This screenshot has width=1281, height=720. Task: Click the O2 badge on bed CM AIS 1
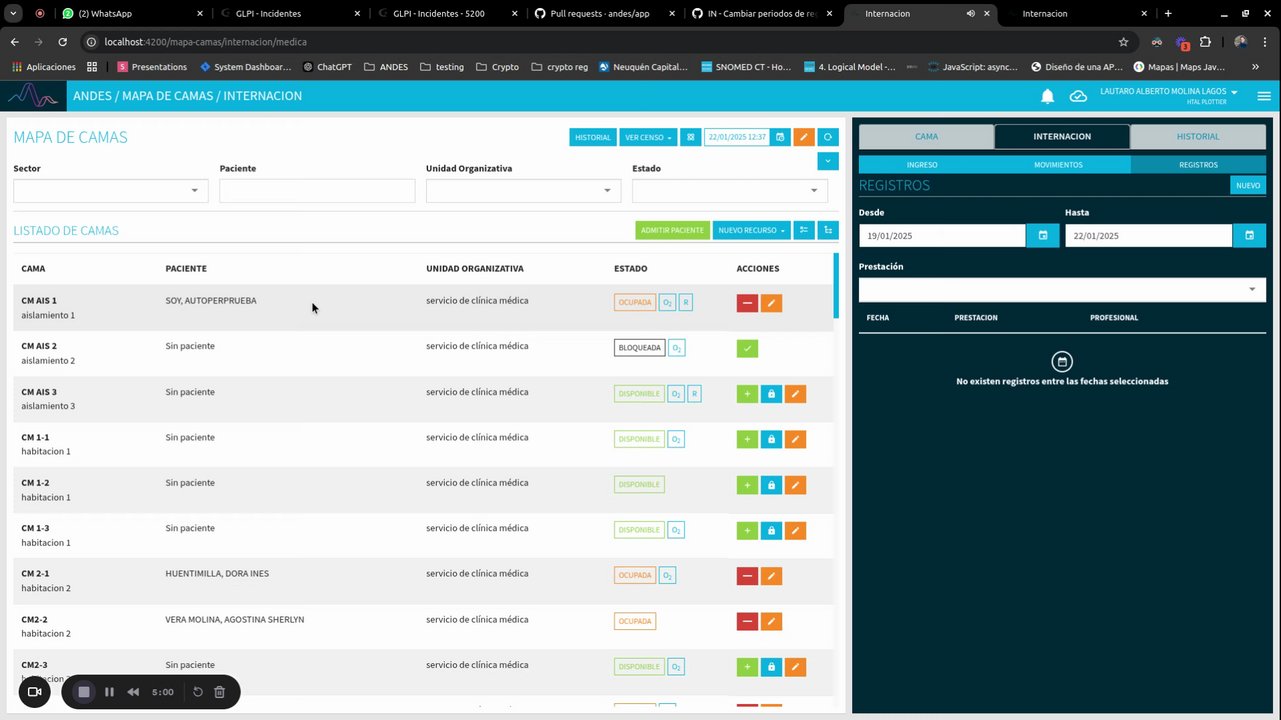point(667,302)
